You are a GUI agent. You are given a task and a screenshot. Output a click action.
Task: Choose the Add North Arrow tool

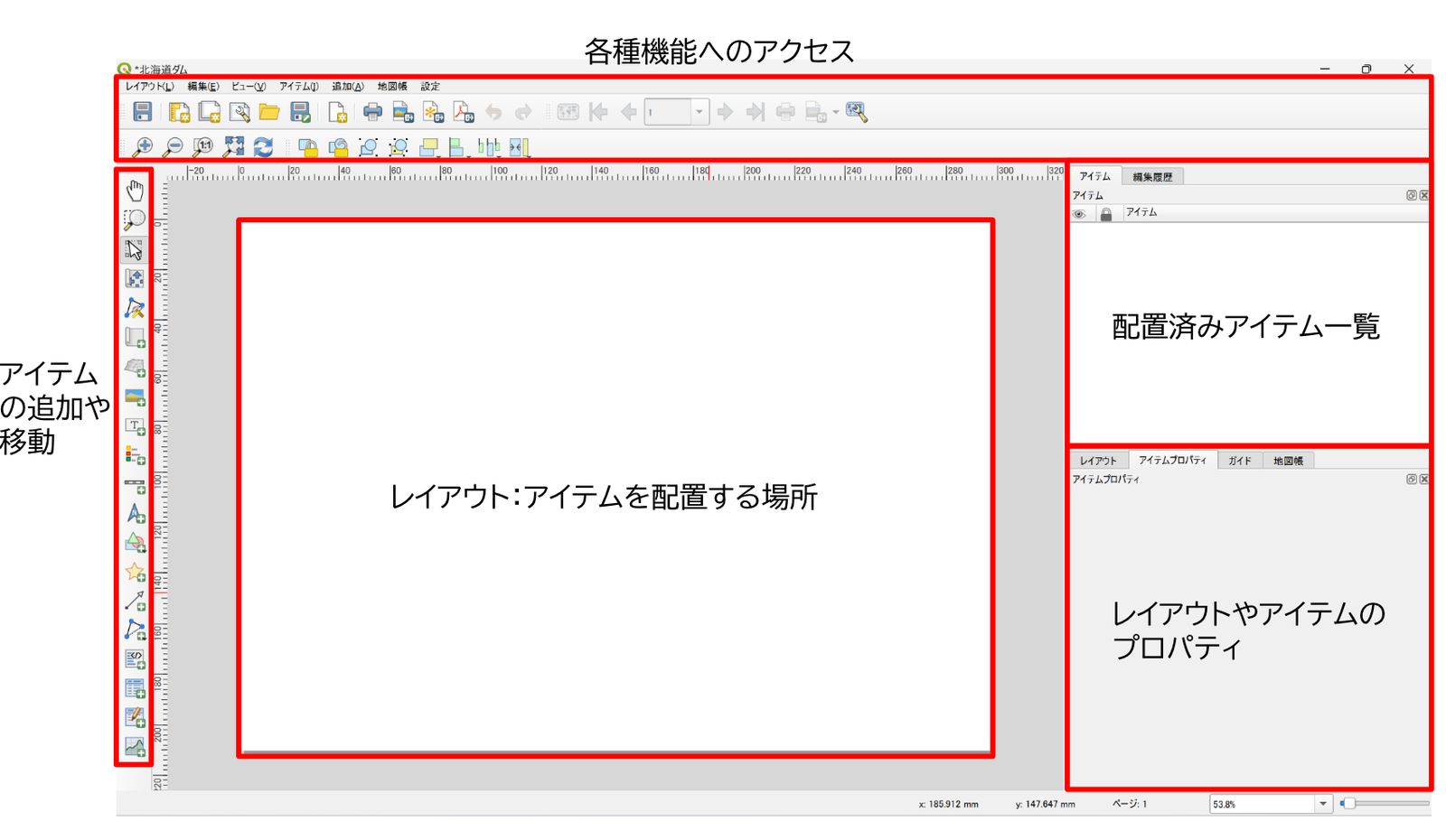point(135,514)
